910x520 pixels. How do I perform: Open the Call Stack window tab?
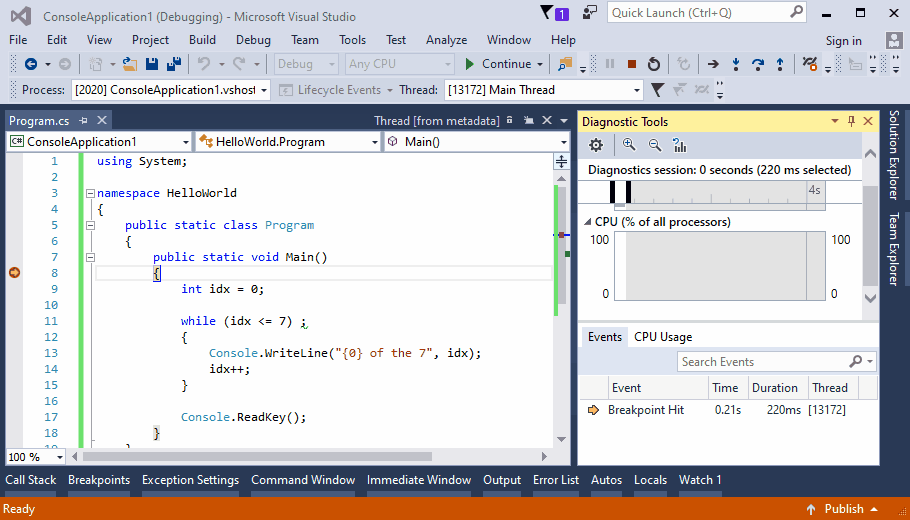coord(31,480)
